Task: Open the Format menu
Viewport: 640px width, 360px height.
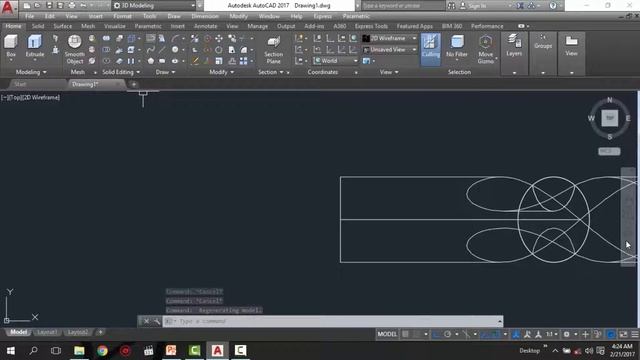Action: 122,16
